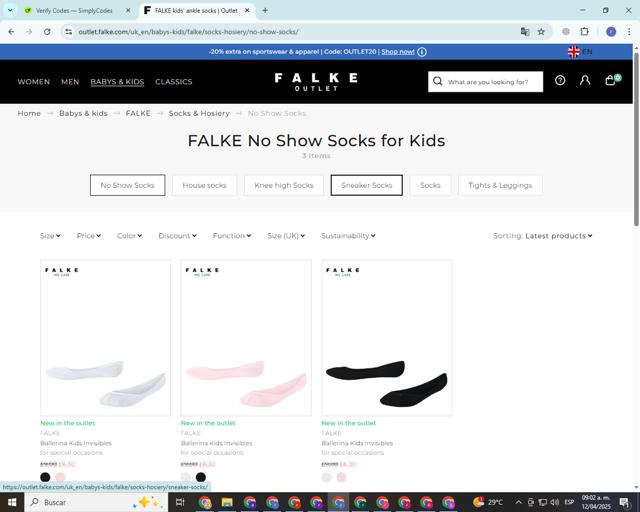Open the help question mark icon

[560, 80]
